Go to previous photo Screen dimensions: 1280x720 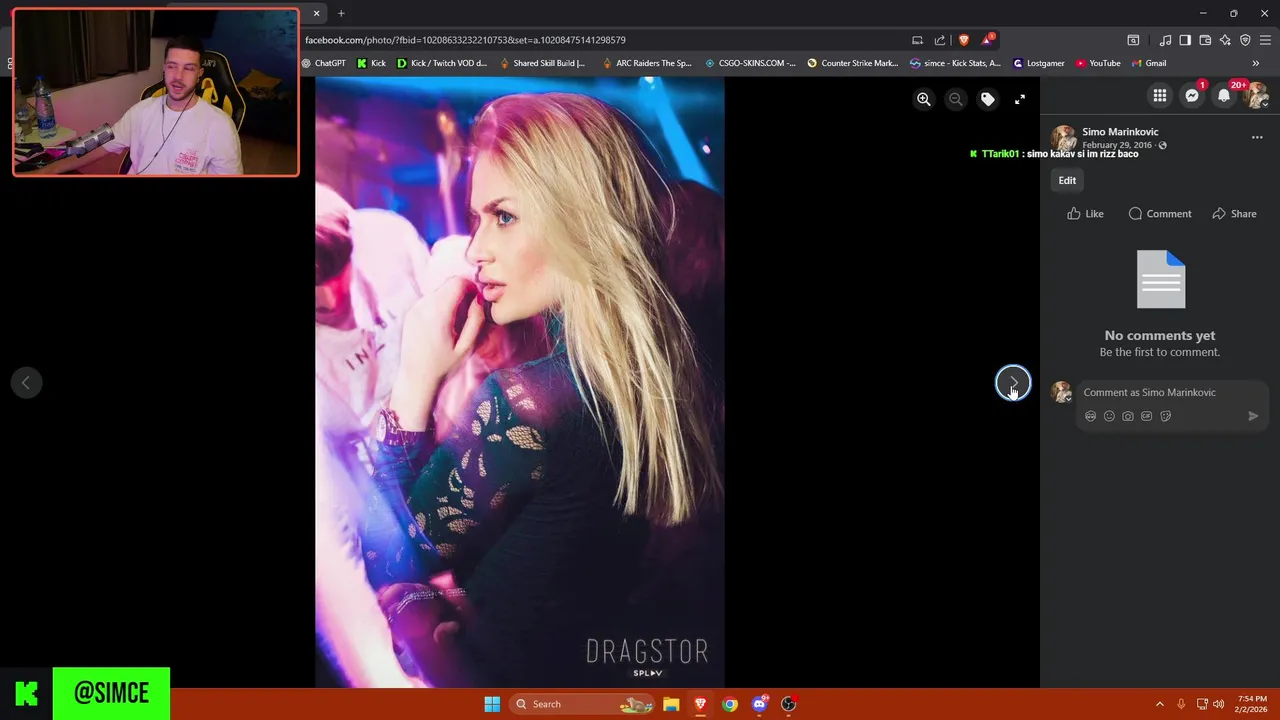[x=26, y=382]
